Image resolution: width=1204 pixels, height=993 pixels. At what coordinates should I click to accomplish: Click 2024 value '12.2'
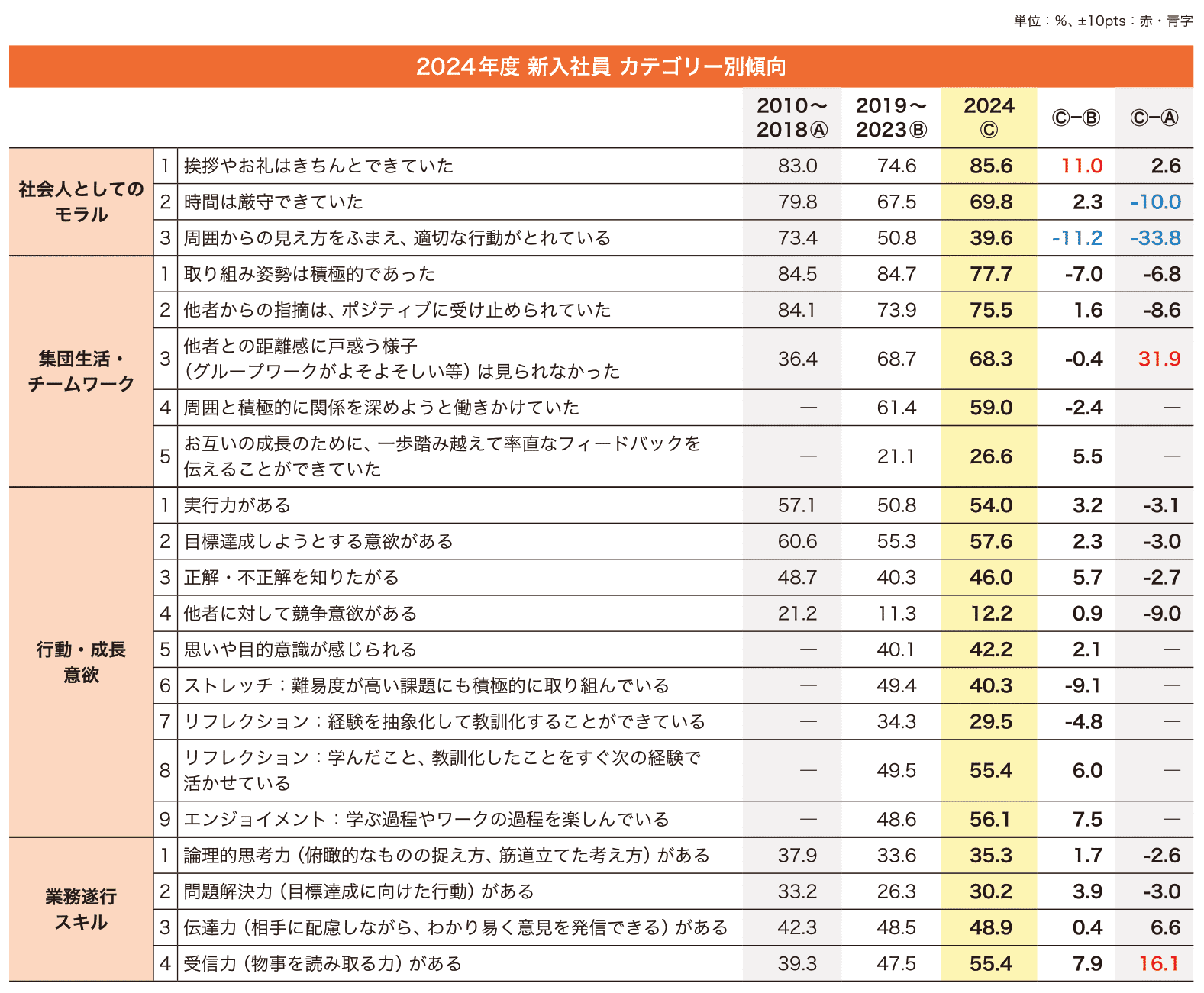991,613
